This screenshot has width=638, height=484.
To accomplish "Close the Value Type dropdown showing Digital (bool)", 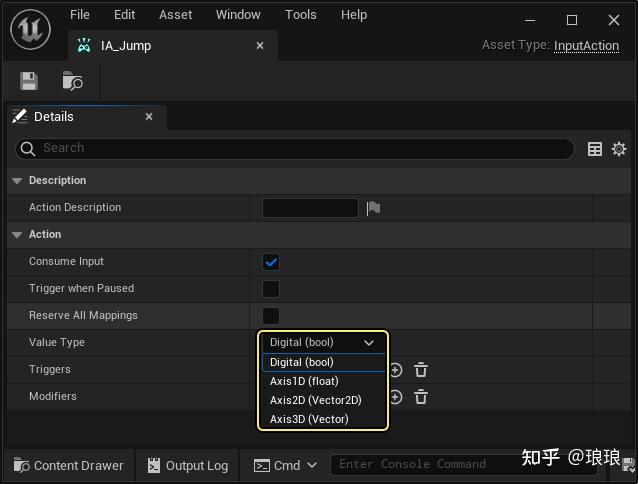I will pos(323,342).
